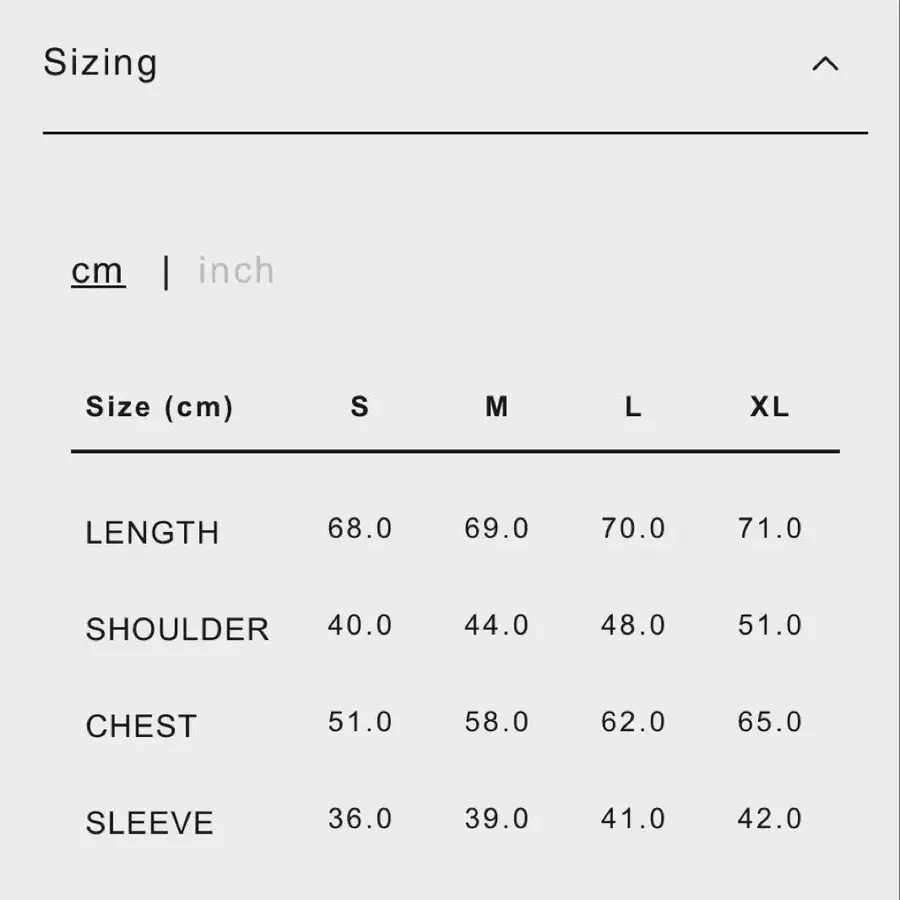Click the Sizing section heading

pyautogui.click(x=100, y=63)
